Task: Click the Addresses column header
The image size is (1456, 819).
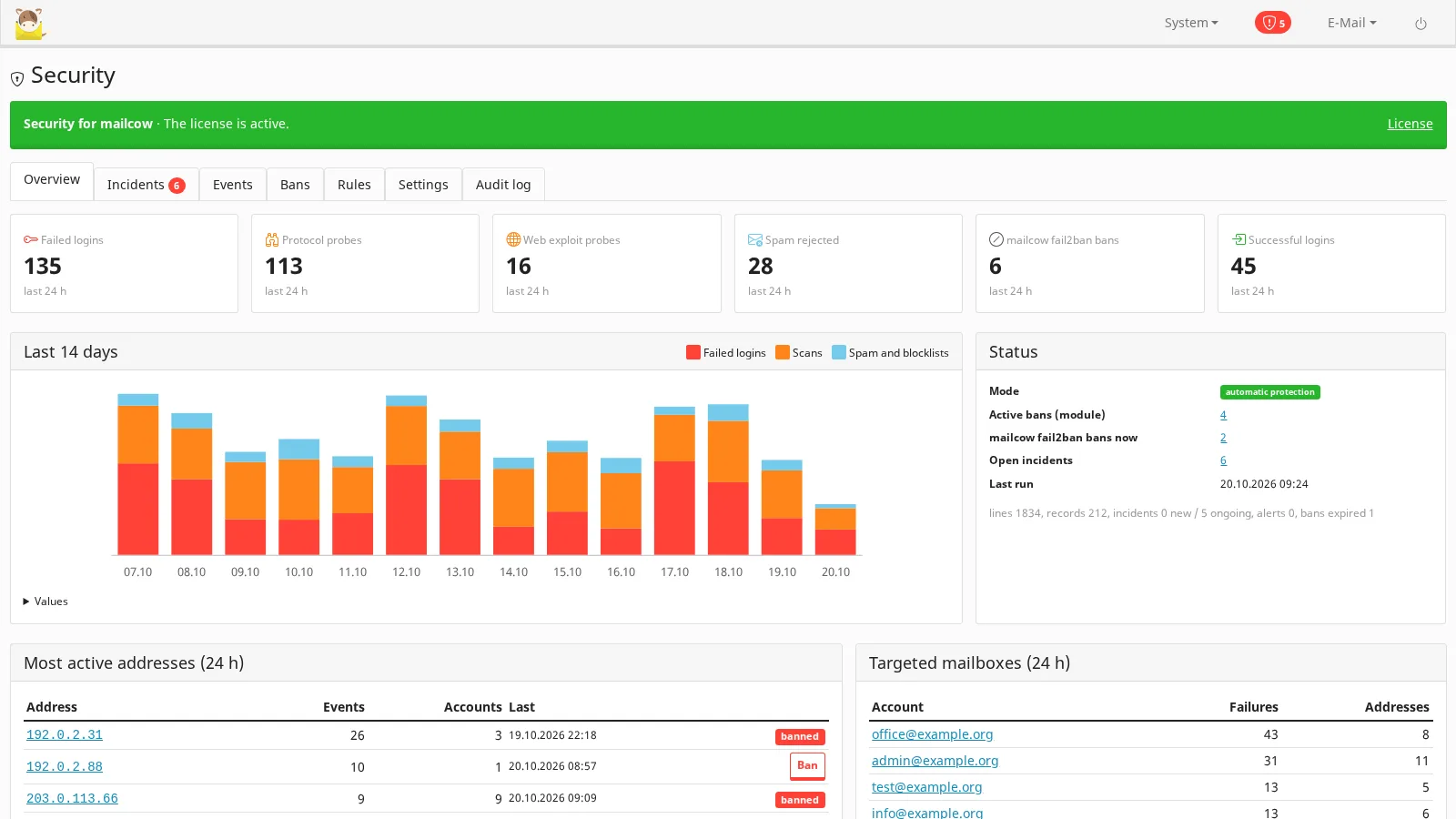Action: coord(1397,707)
